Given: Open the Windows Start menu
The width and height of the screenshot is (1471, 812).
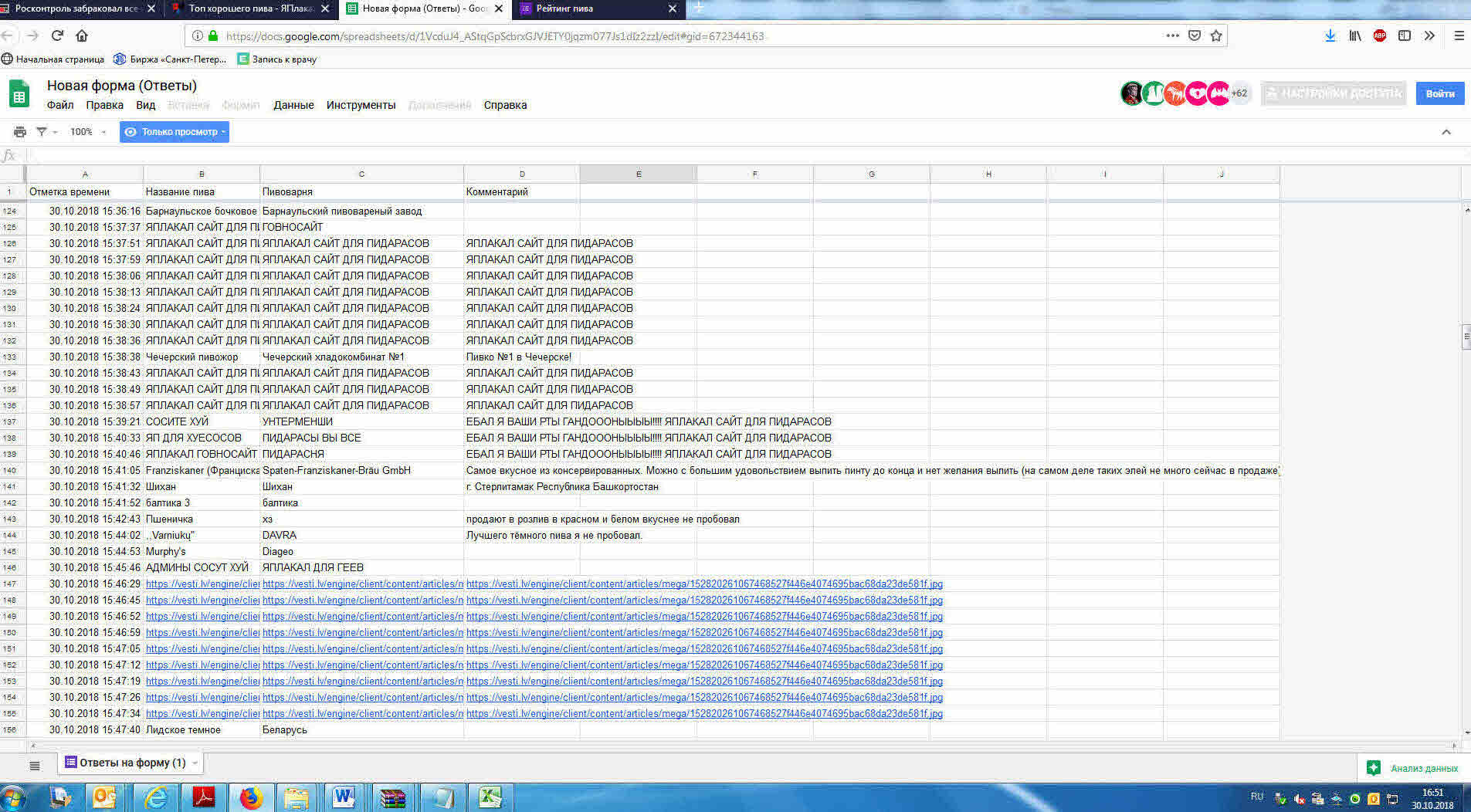Looking at the screenshot, I should (x=13, y=797).
